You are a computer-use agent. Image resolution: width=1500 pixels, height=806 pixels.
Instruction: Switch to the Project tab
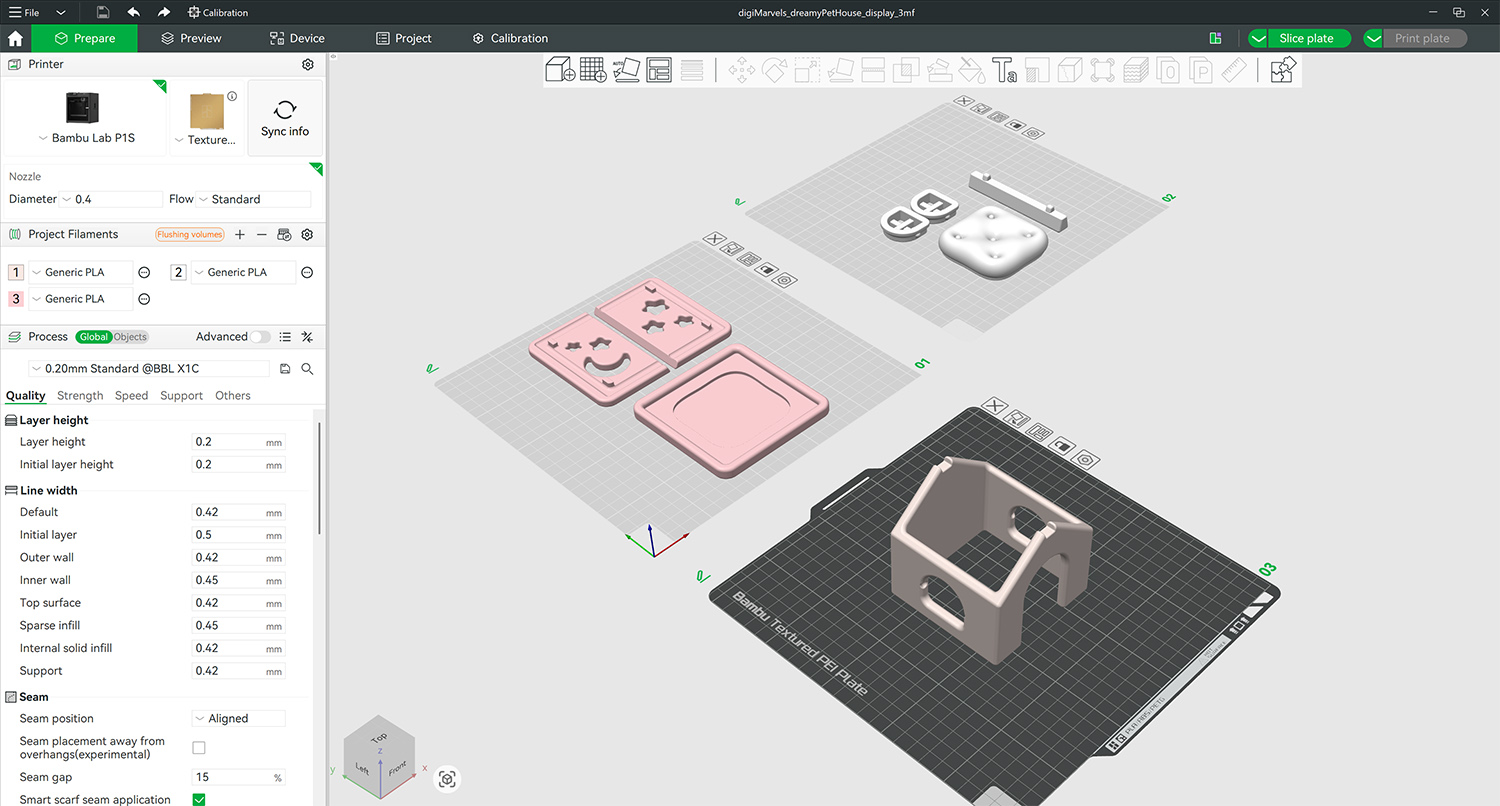click(404, 38)
